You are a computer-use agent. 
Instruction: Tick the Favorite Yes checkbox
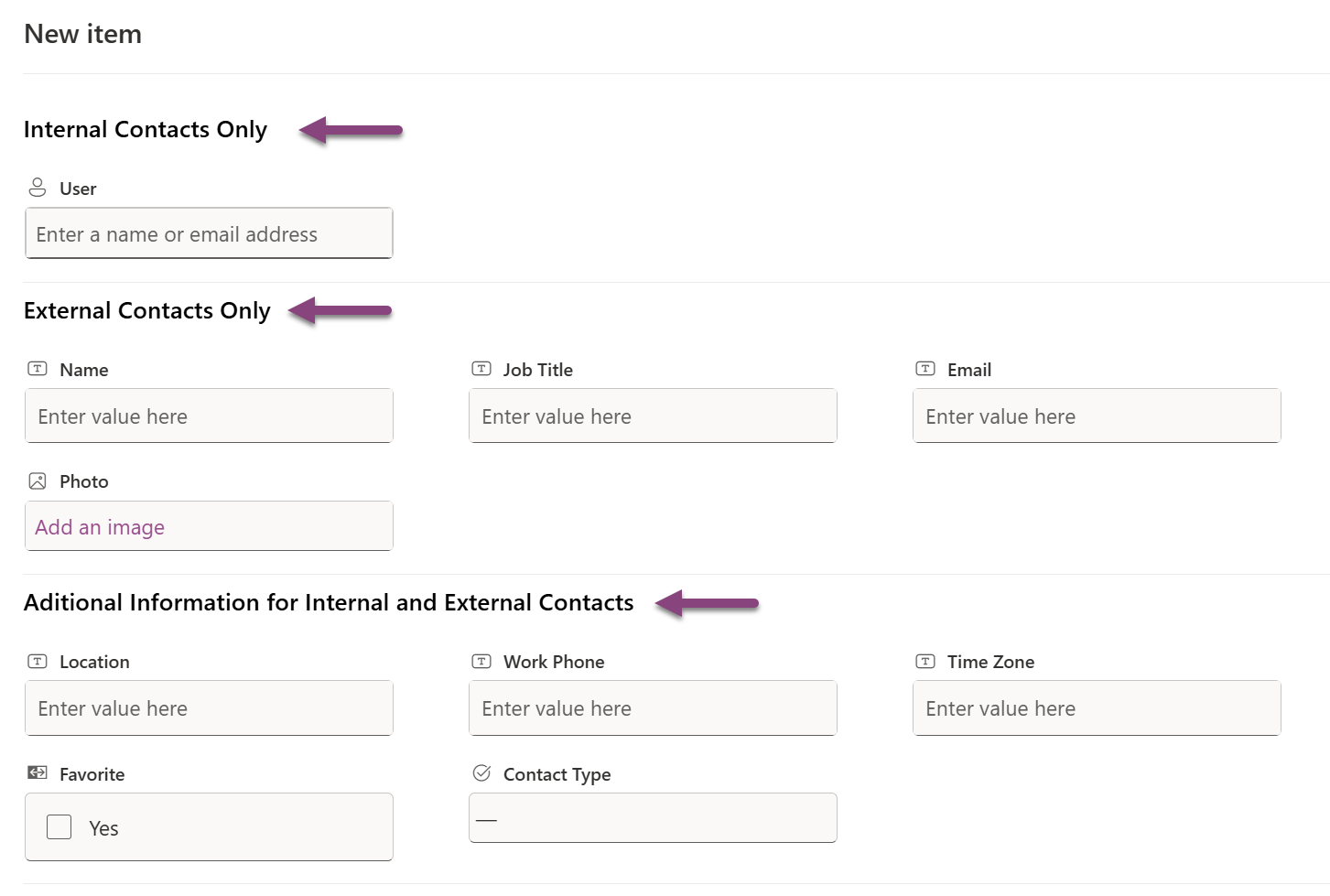(59, 827)
